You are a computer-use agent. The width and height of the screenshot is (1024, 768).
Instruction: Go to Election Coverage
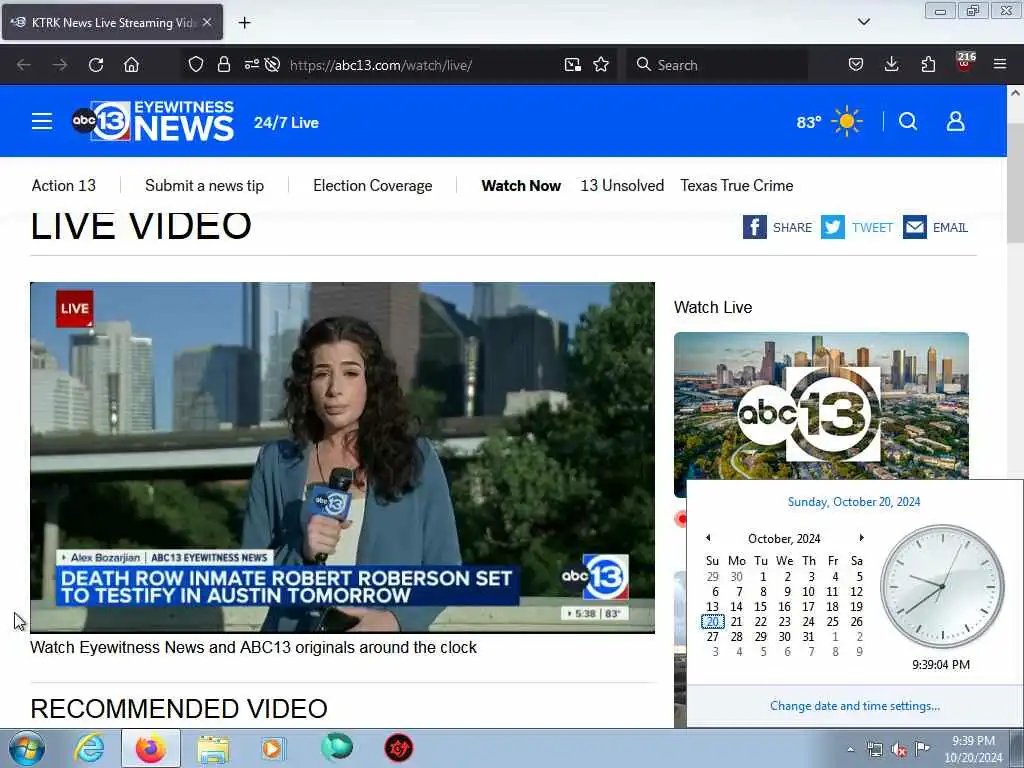point(372,185)
